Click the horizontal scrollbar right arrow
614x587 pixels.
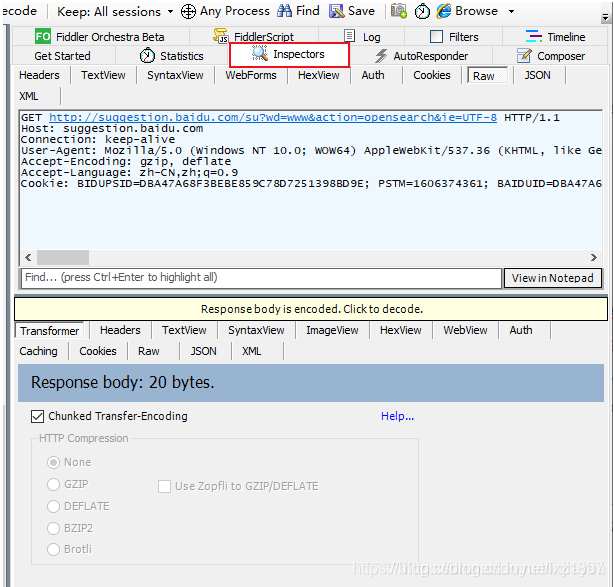point(594,257)
